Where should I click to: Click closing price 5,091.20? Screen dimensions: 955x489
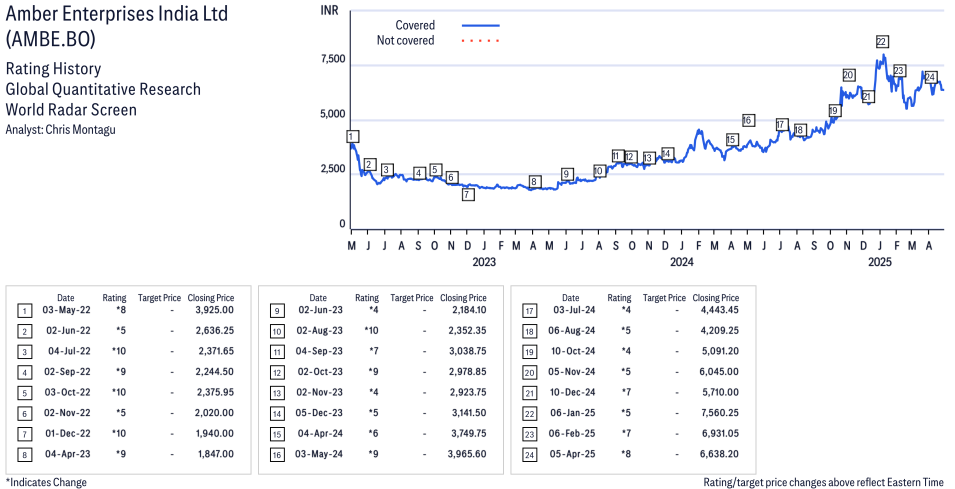click(x=720, y=351)
